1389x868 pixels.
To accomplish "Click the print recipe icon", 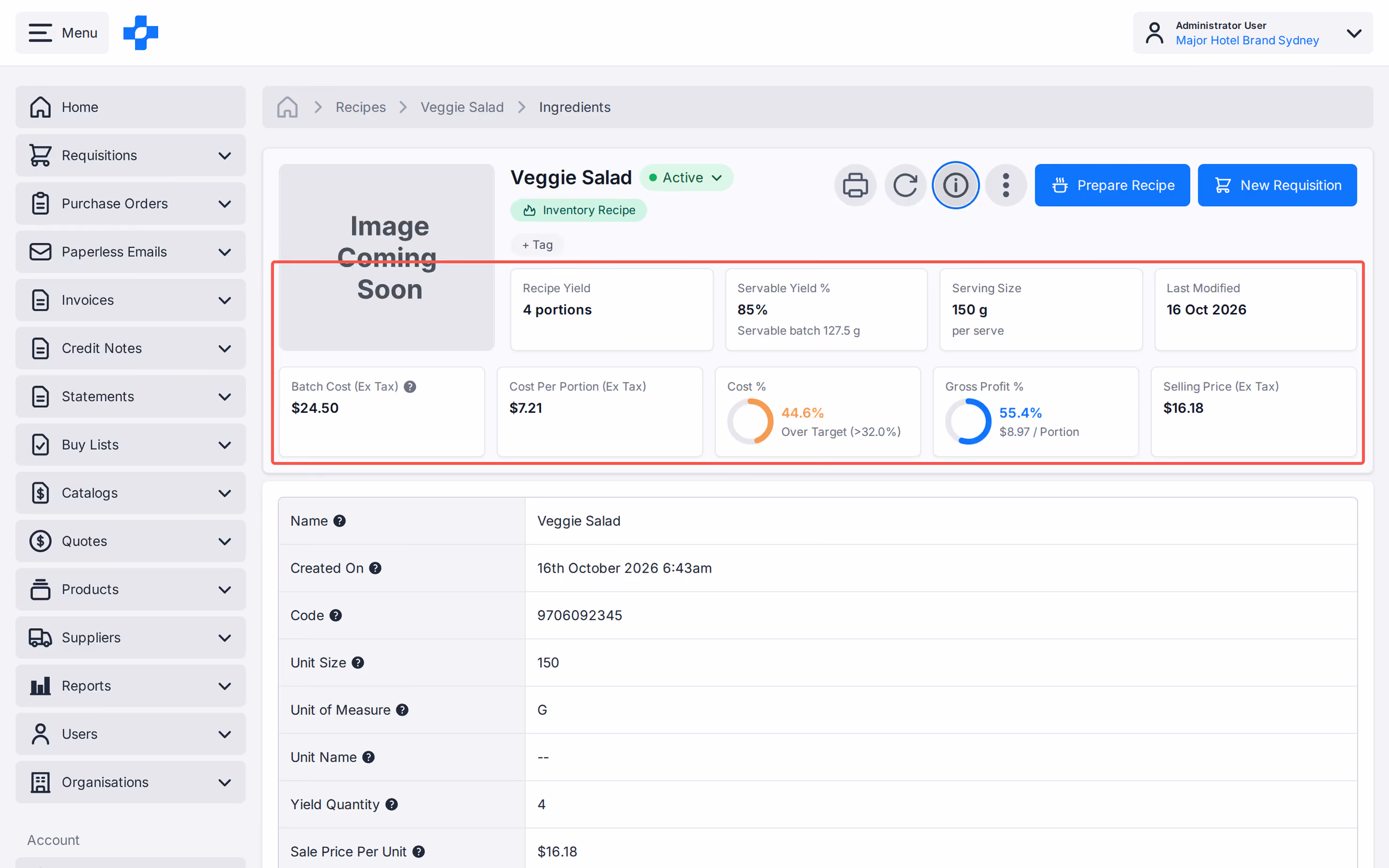I will [x=855, y=185].
